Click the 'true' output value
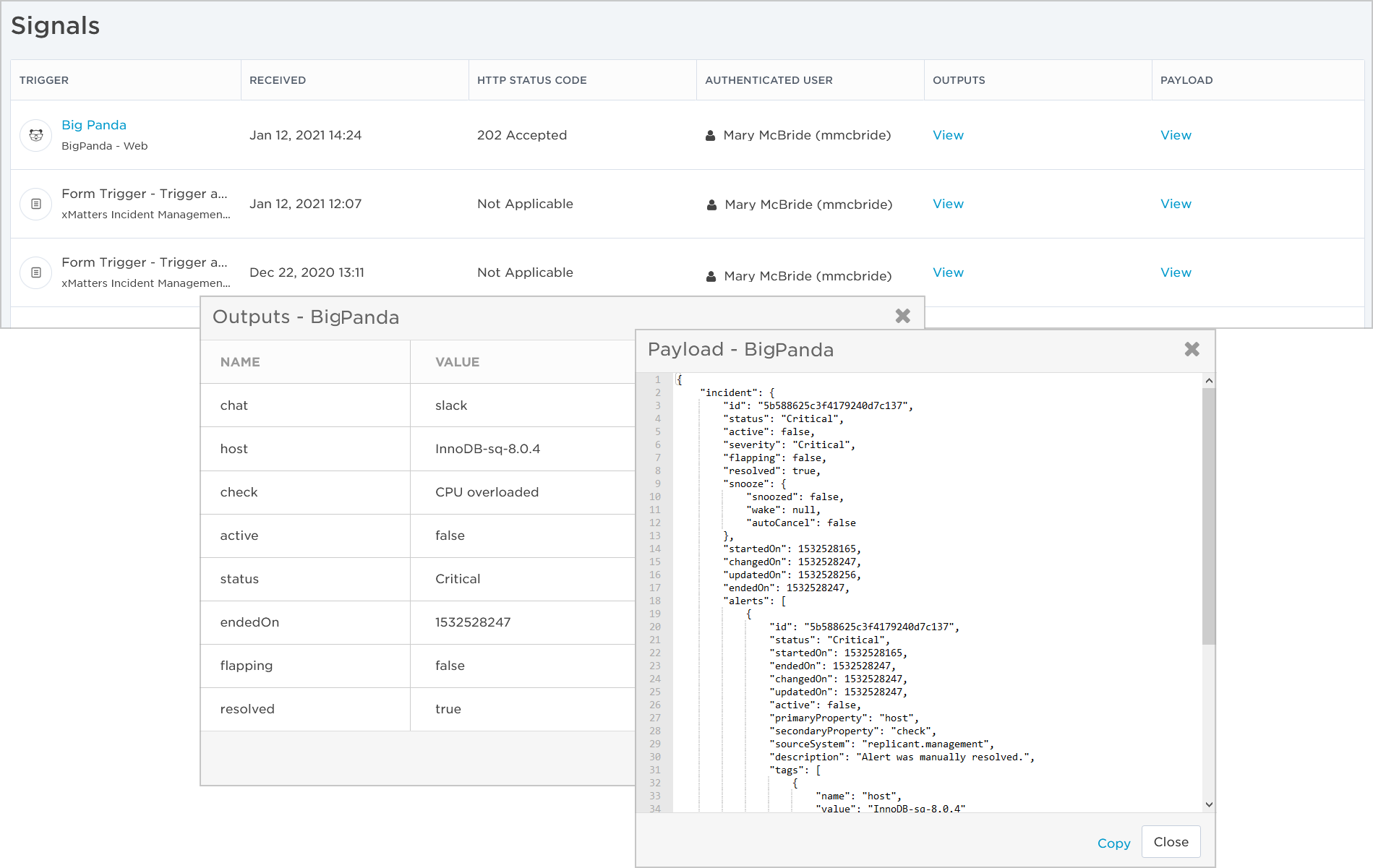1373x868 pixels. tap(448, 709)
